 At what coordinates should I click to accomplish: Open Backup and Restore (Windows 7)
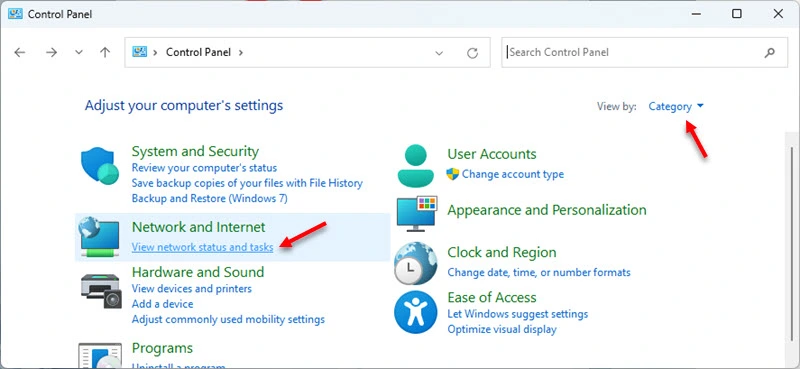[x=209, y=198]
